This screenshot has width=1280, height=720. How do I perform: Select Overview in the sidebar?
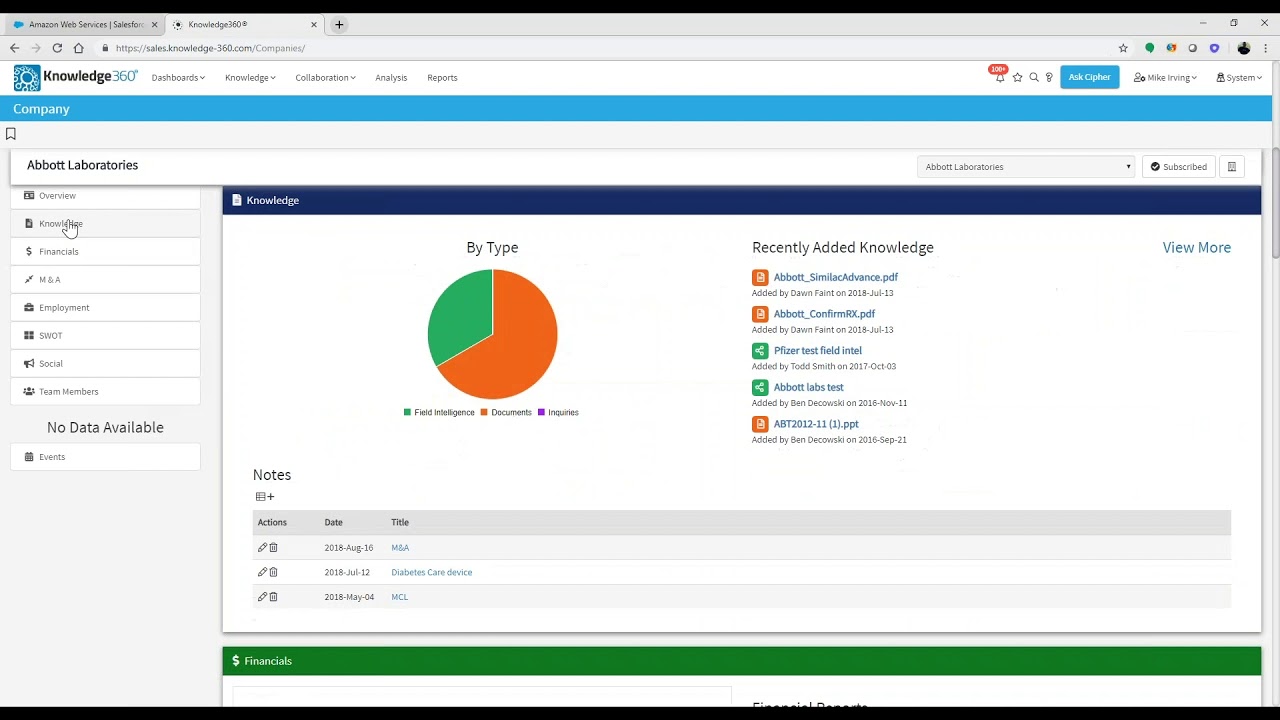105,196
